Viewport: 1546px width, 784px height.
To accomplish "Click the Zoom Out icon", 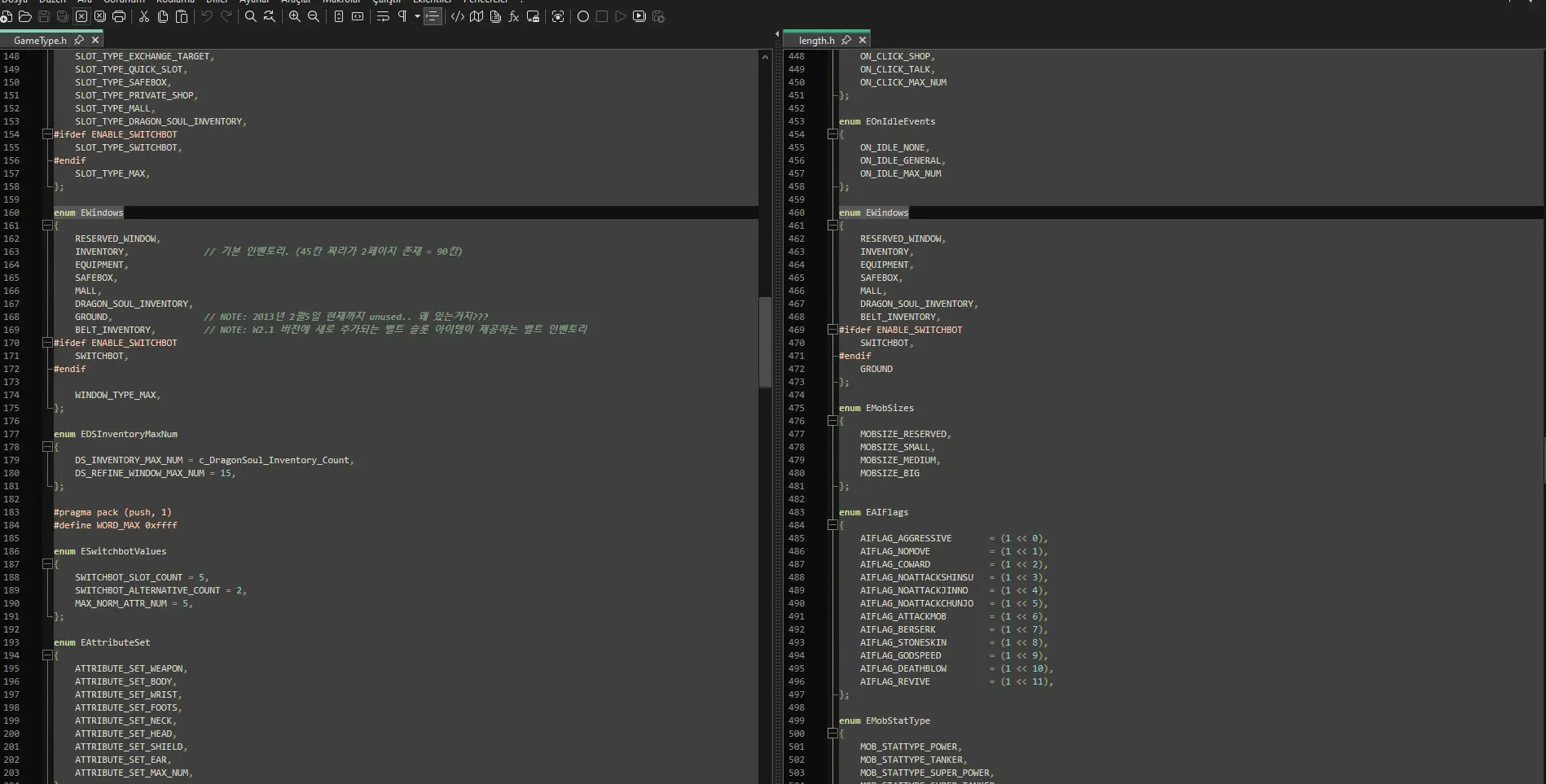I will pos(314,16).
